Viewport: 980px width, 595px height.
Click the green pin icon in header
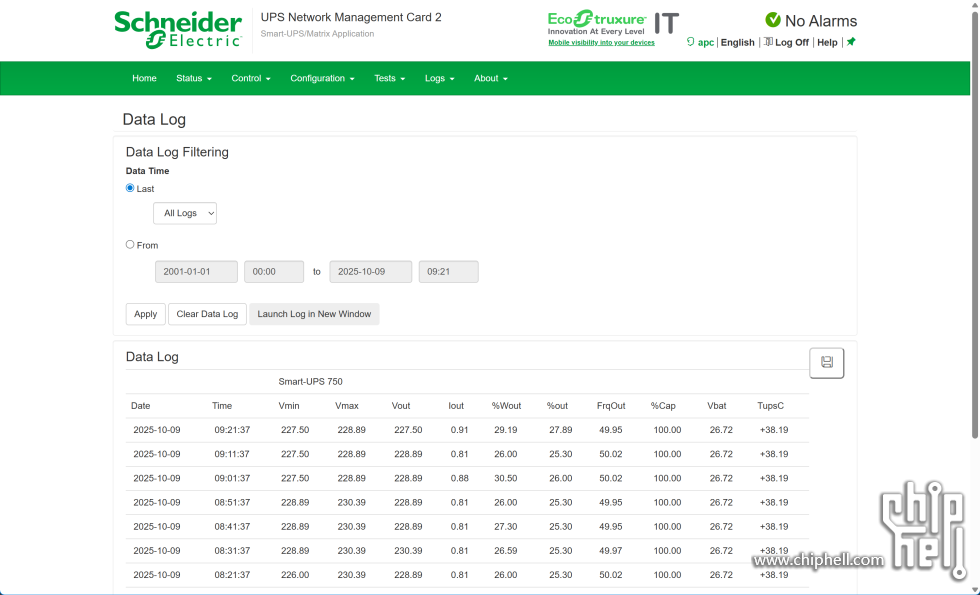coord(851,42)
